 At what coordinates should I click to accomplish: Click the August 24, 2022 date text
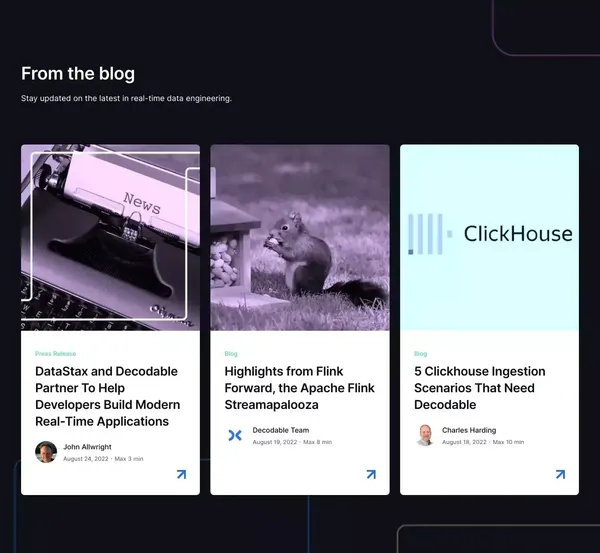pyautogui.click(x=86, y=458)
